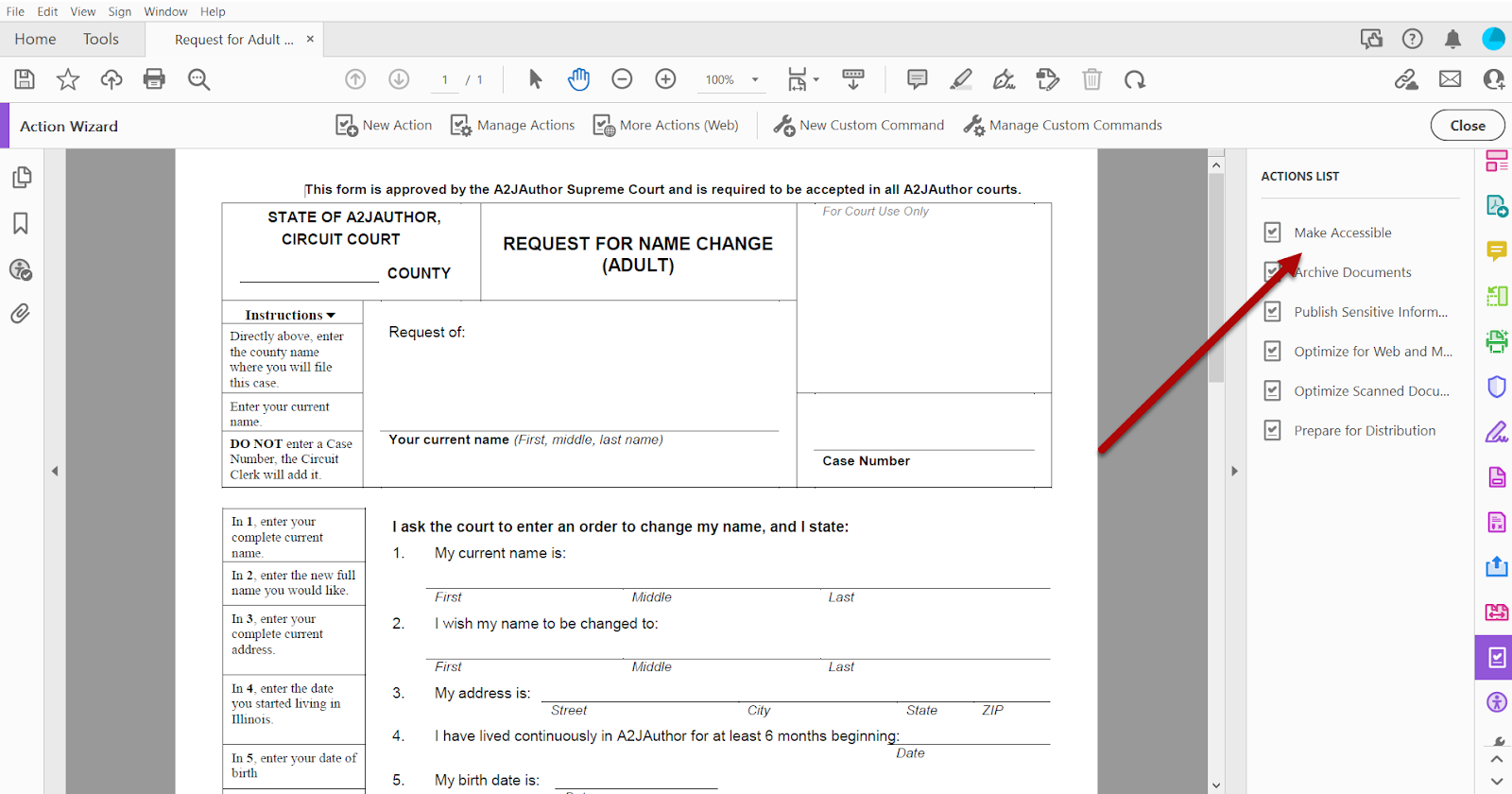The height and width of the screenshot is (794, 1512).
Task: Open the Window menu
Action: coord(166,11)
